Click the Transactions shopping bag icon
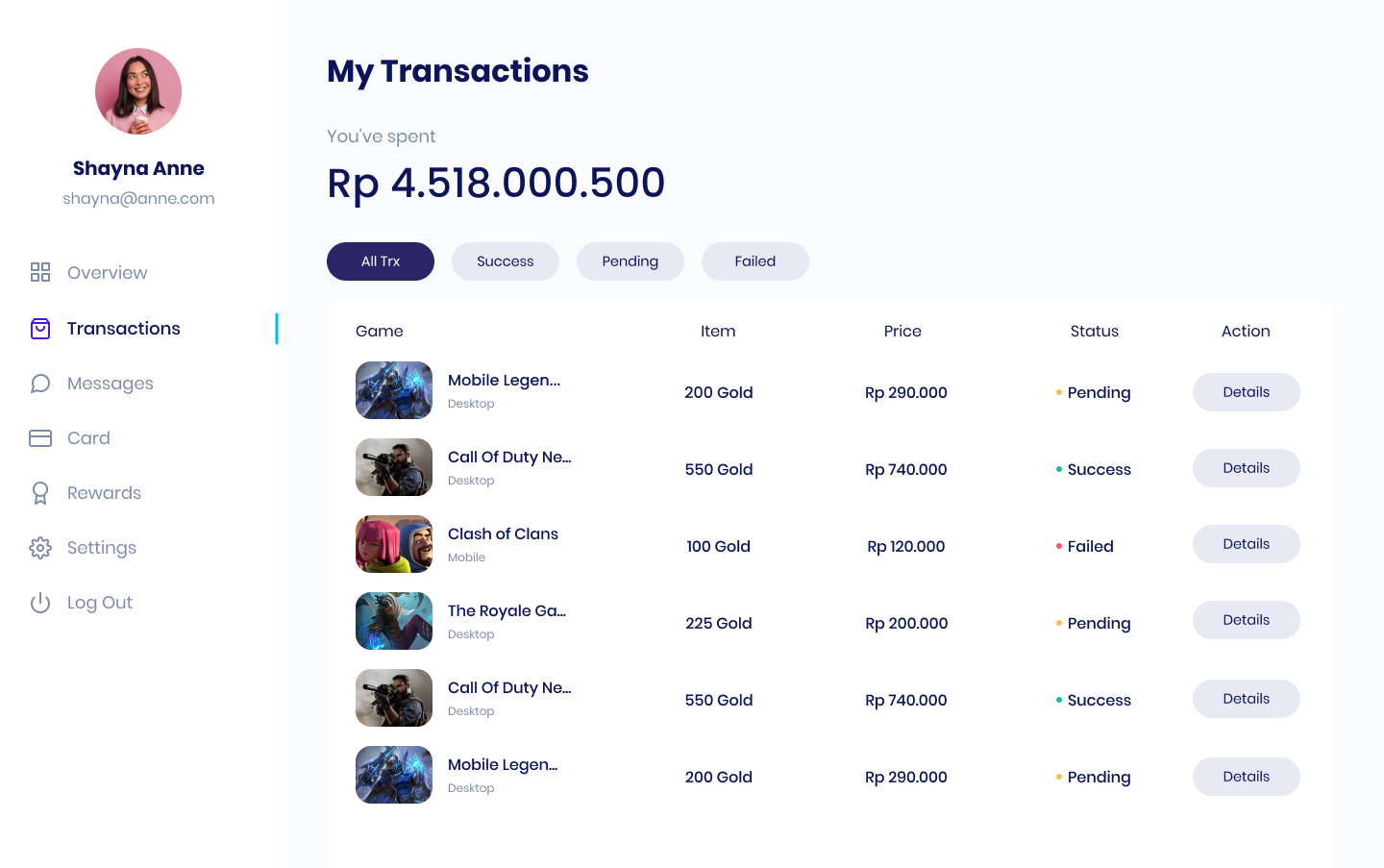 [x=40, y=329]
